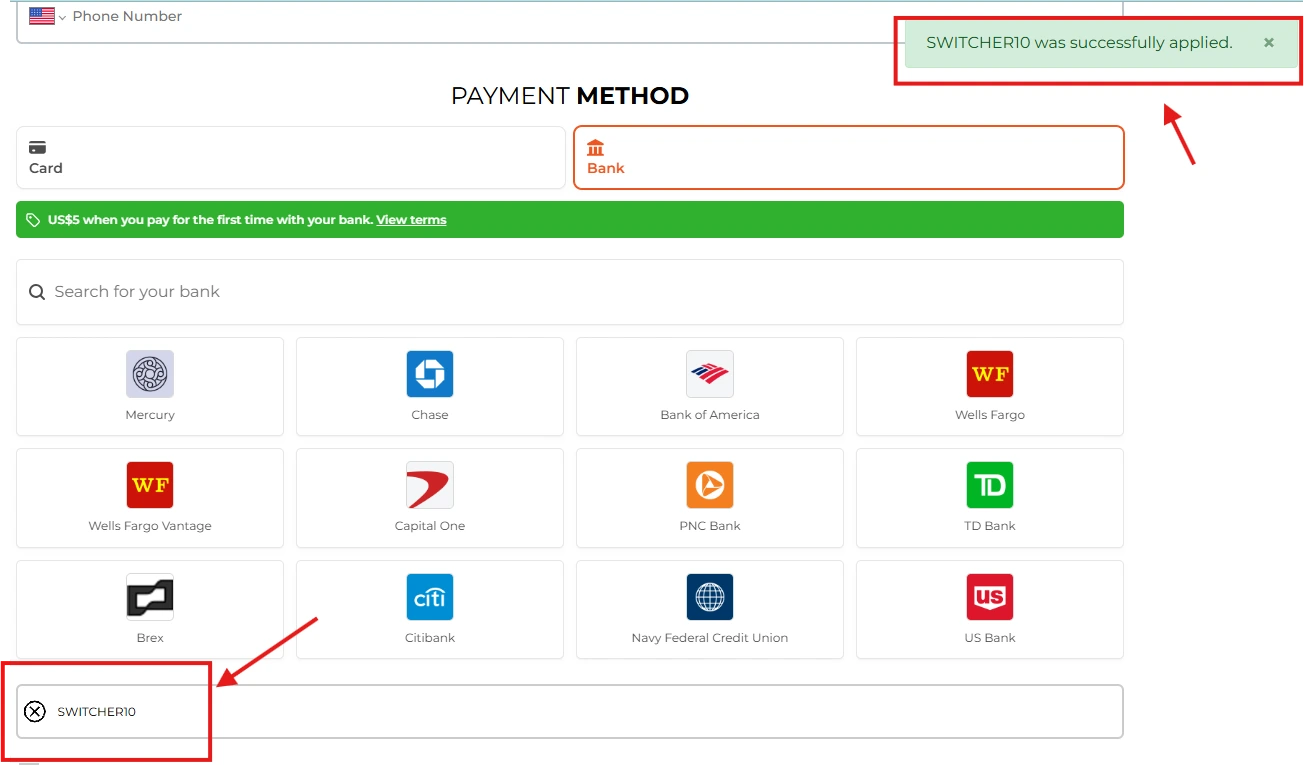Click the Chase bank name label

[x=430, y=415]
